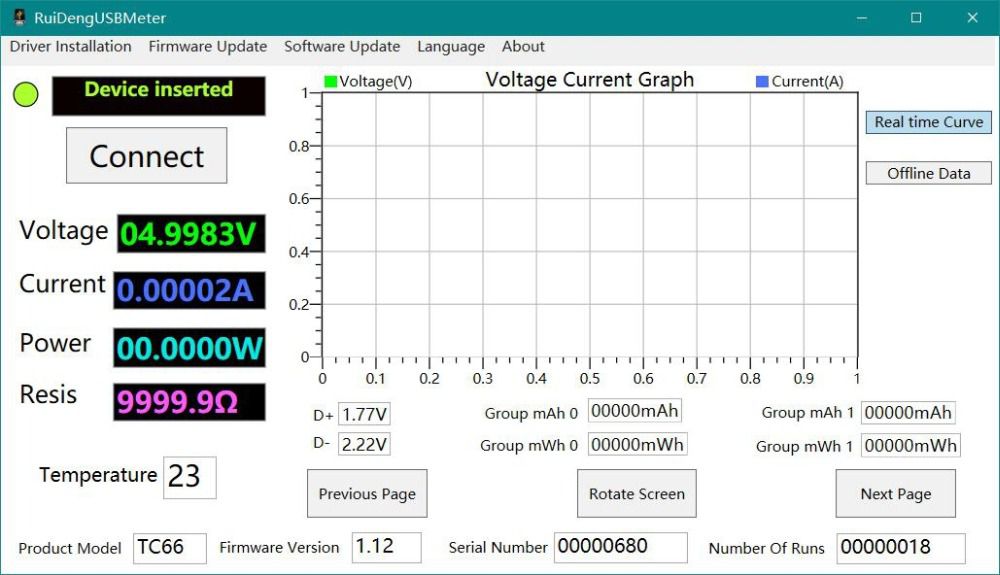1000x575 pixels.
Task: Select the Number Of Runs field
Action: (900, 547)
